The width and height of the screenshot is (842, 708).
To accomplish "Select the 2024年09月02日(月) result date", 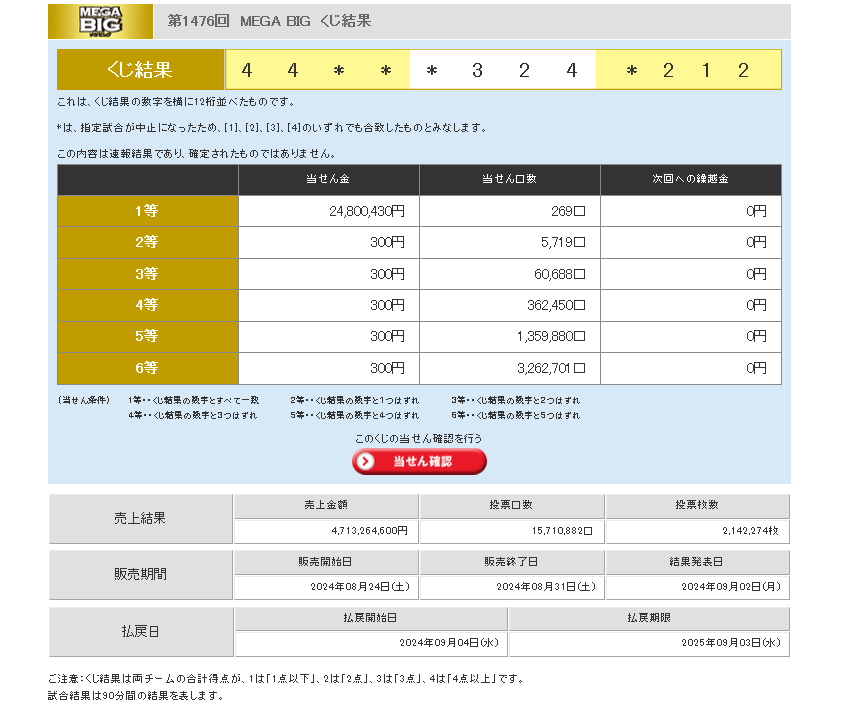I will pyautogui.click(x=731, y=587).
